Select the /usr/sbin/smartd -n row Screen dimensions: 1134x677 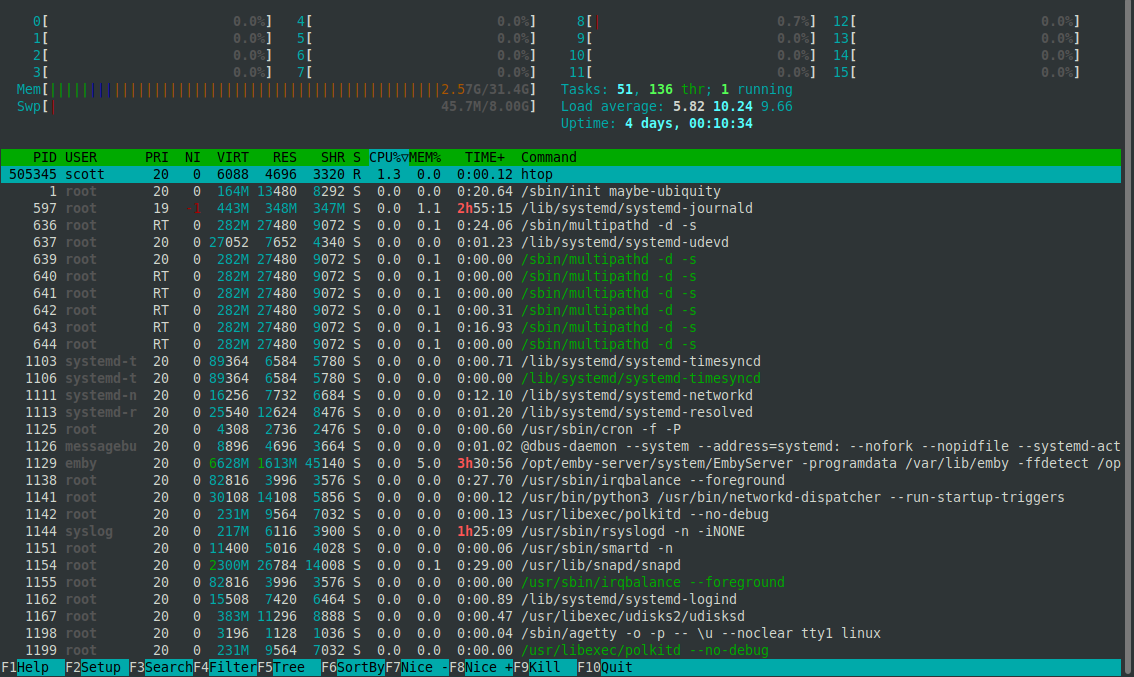click(560, 548)
